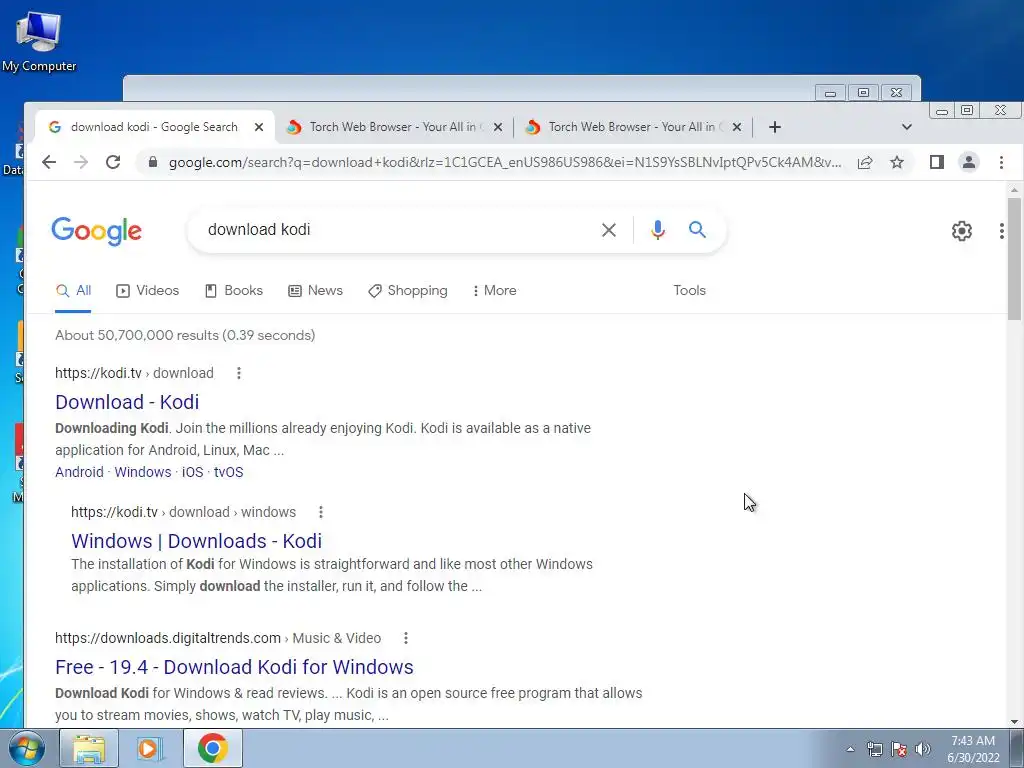Clear the search box with the X
Screen dimensions: 1024x768
(609, 230)
